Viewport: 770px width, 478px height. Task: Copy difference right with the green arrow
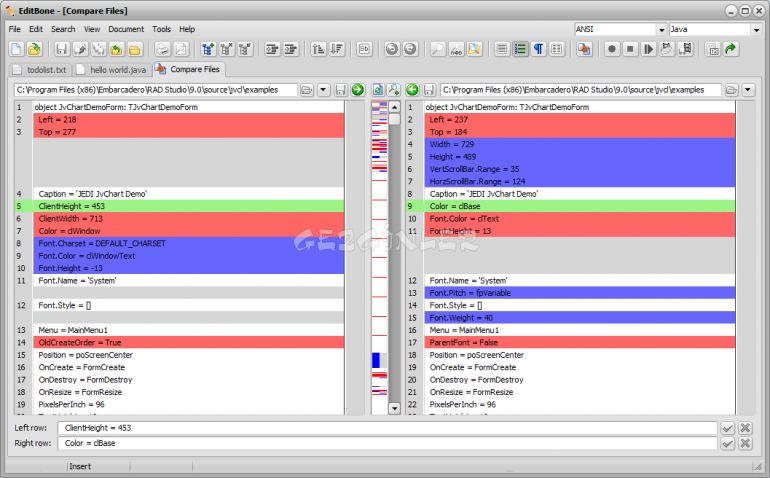(358, 90)
